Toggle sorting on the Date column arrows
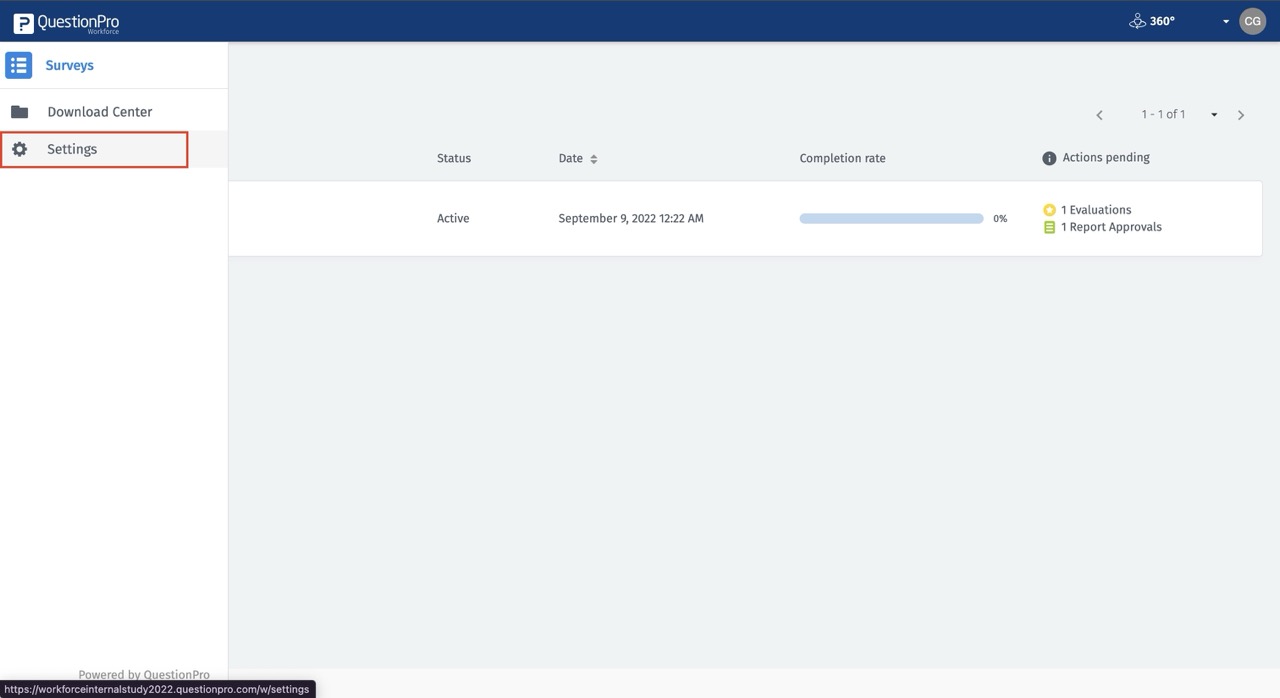The width and height of the screenshot is (1280, 698). tap(593, 158)
